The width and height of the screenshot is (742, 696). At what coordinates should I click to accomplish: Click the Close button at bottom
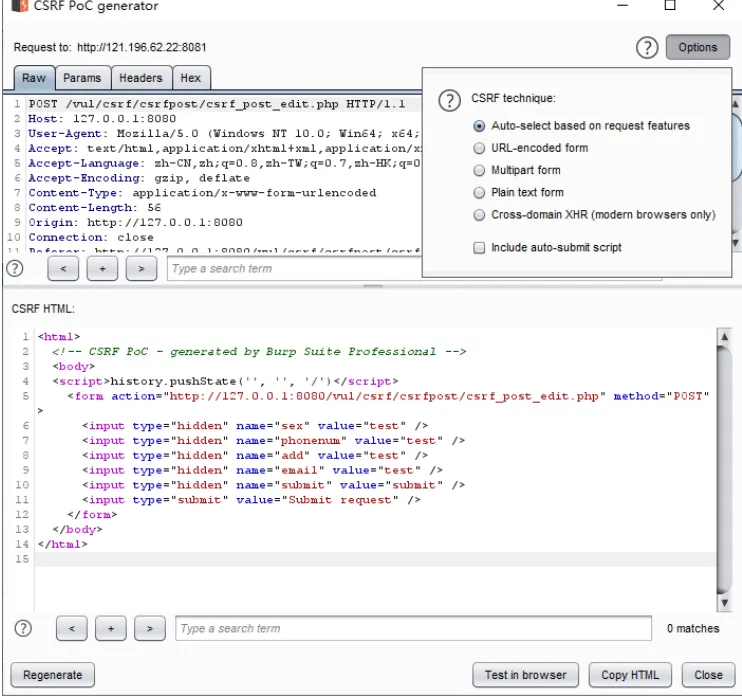pyautogui.click(x=708, y=675)
